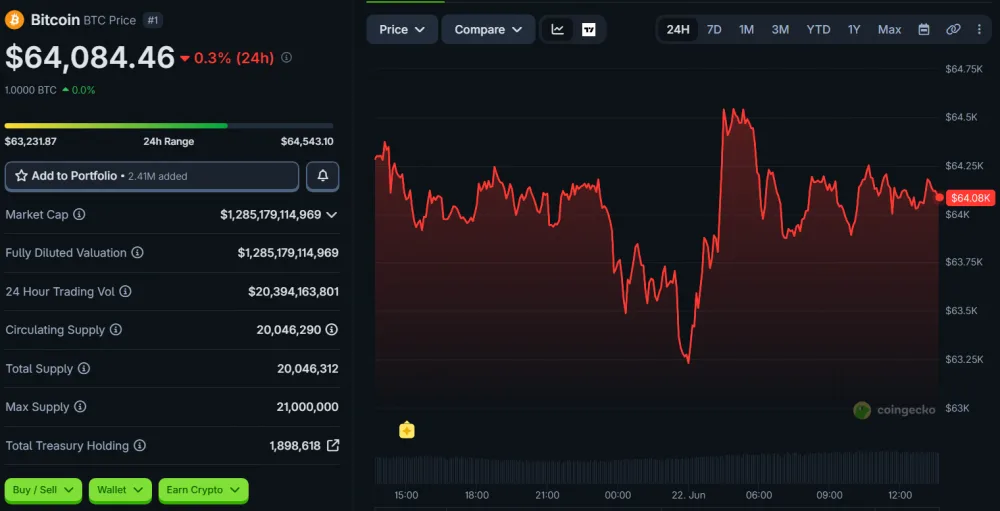Click the volume bar strip below chart

point(657,469)
